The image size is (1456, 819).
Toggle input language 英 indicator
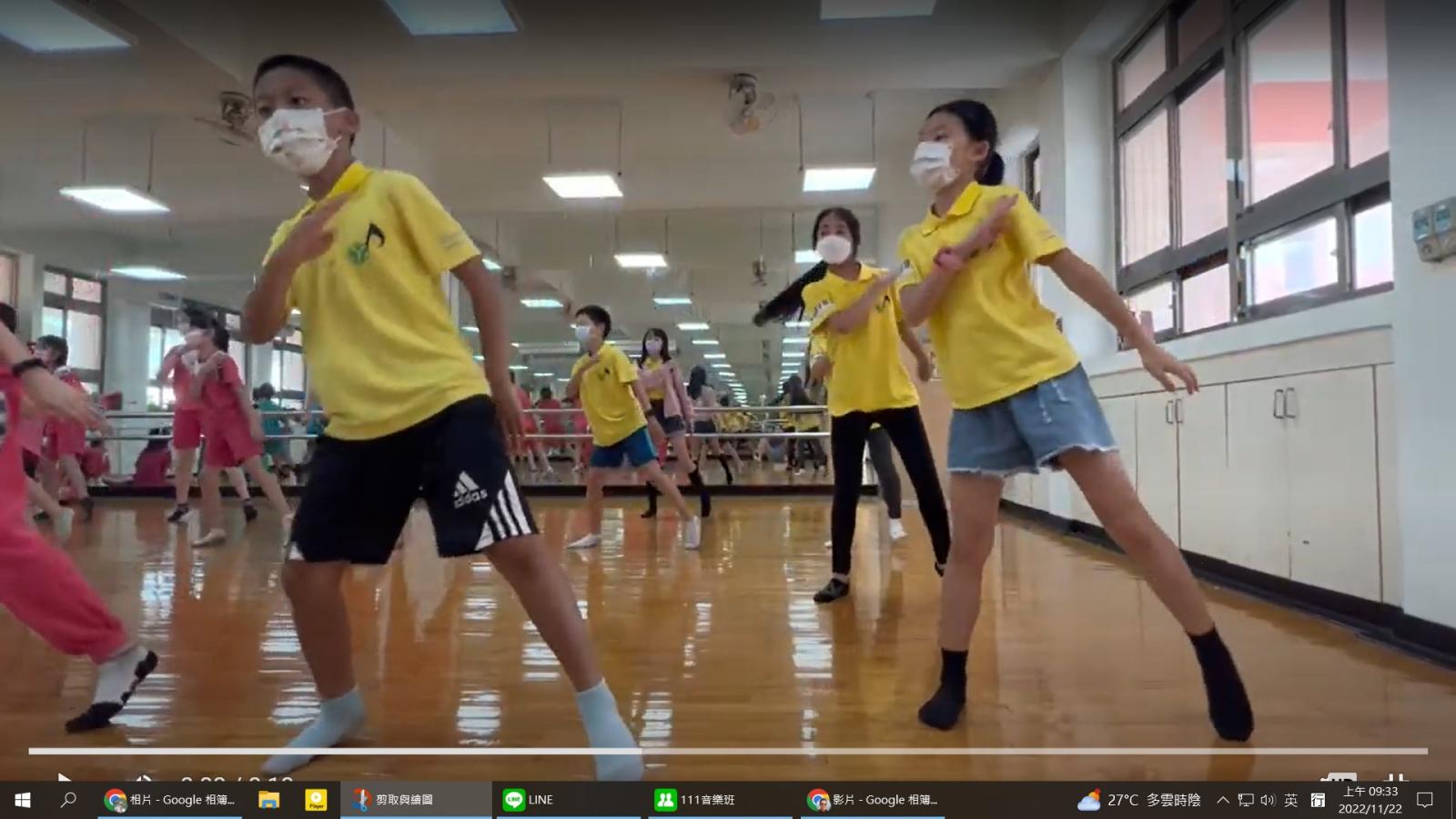(x=1291, y=800)
